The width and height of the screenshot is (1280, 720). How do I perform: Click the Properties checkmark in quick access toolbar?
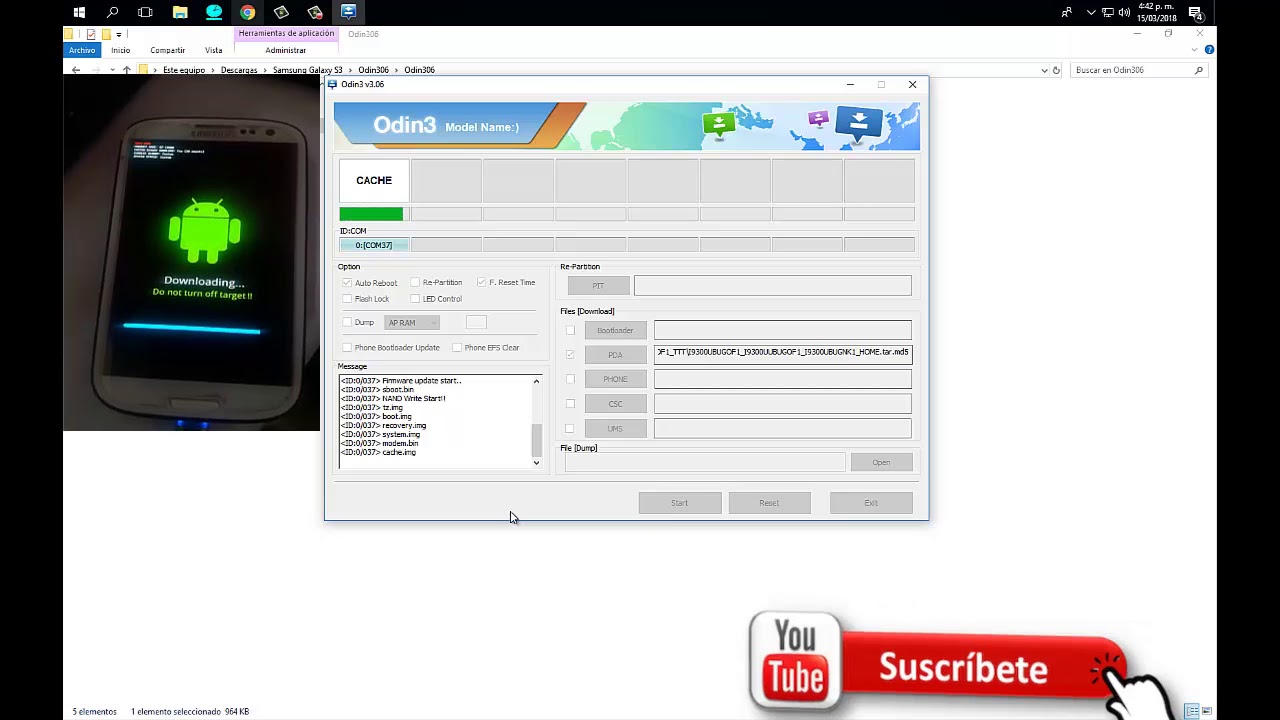[x=90, y=34]
